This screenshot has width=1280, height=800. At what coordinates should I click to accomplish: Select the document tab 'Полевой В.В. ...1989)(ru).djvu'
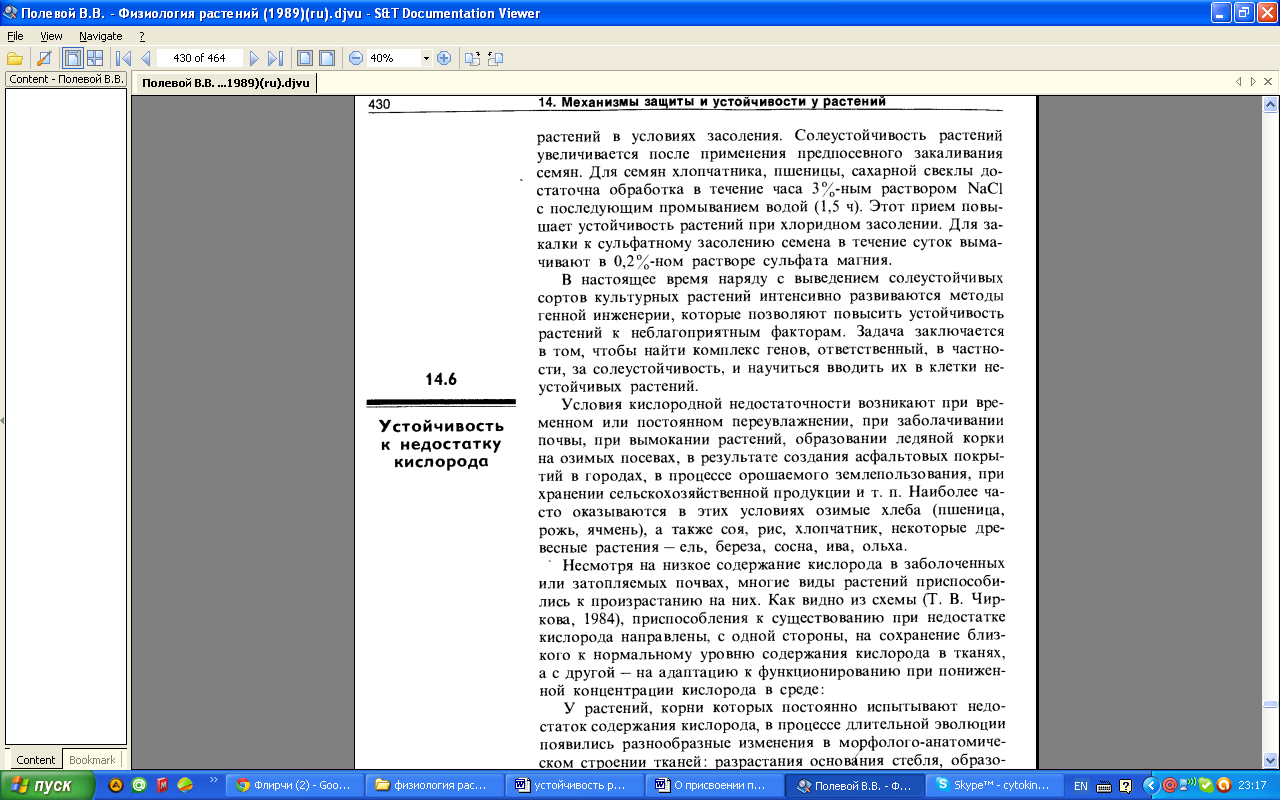(225, 83)
